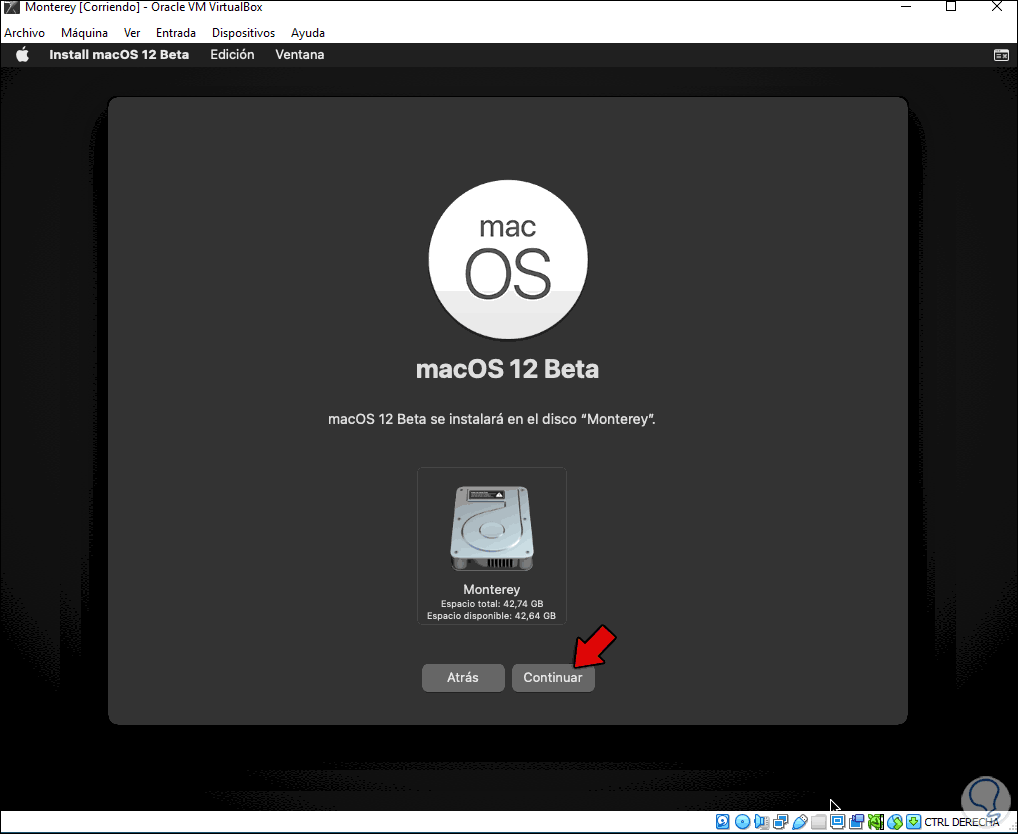Image resolution: width=1018 pixels, height=834 pixels.
Task: Click the green CPU virtualization status icon
Action: pos(876,822)
